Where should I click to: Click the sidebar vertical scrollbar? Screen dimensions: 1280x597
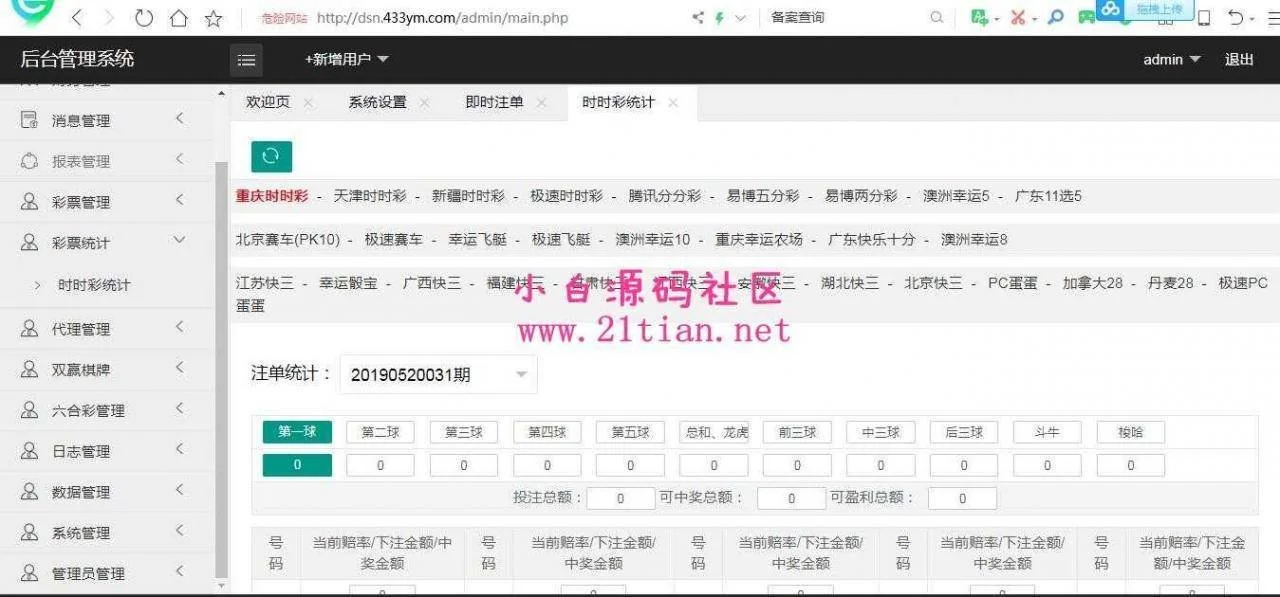tap(222, 370)
